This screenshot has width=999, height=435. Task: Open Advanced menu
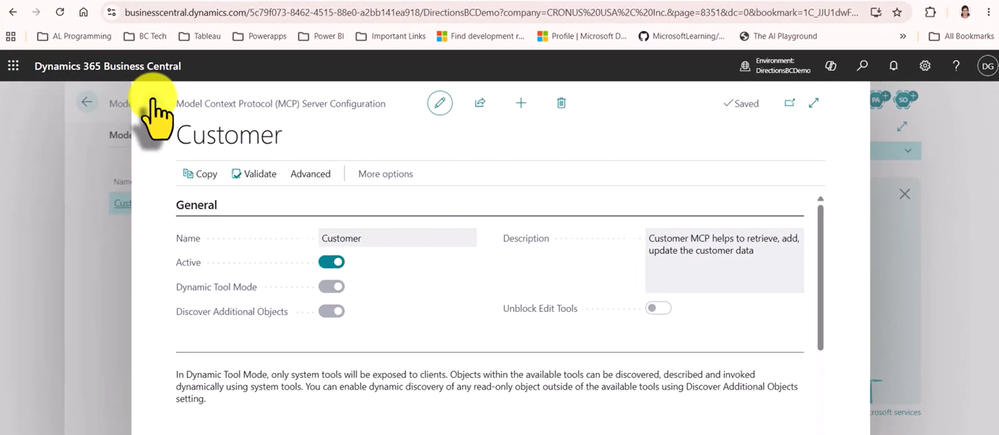pos(310,174)
